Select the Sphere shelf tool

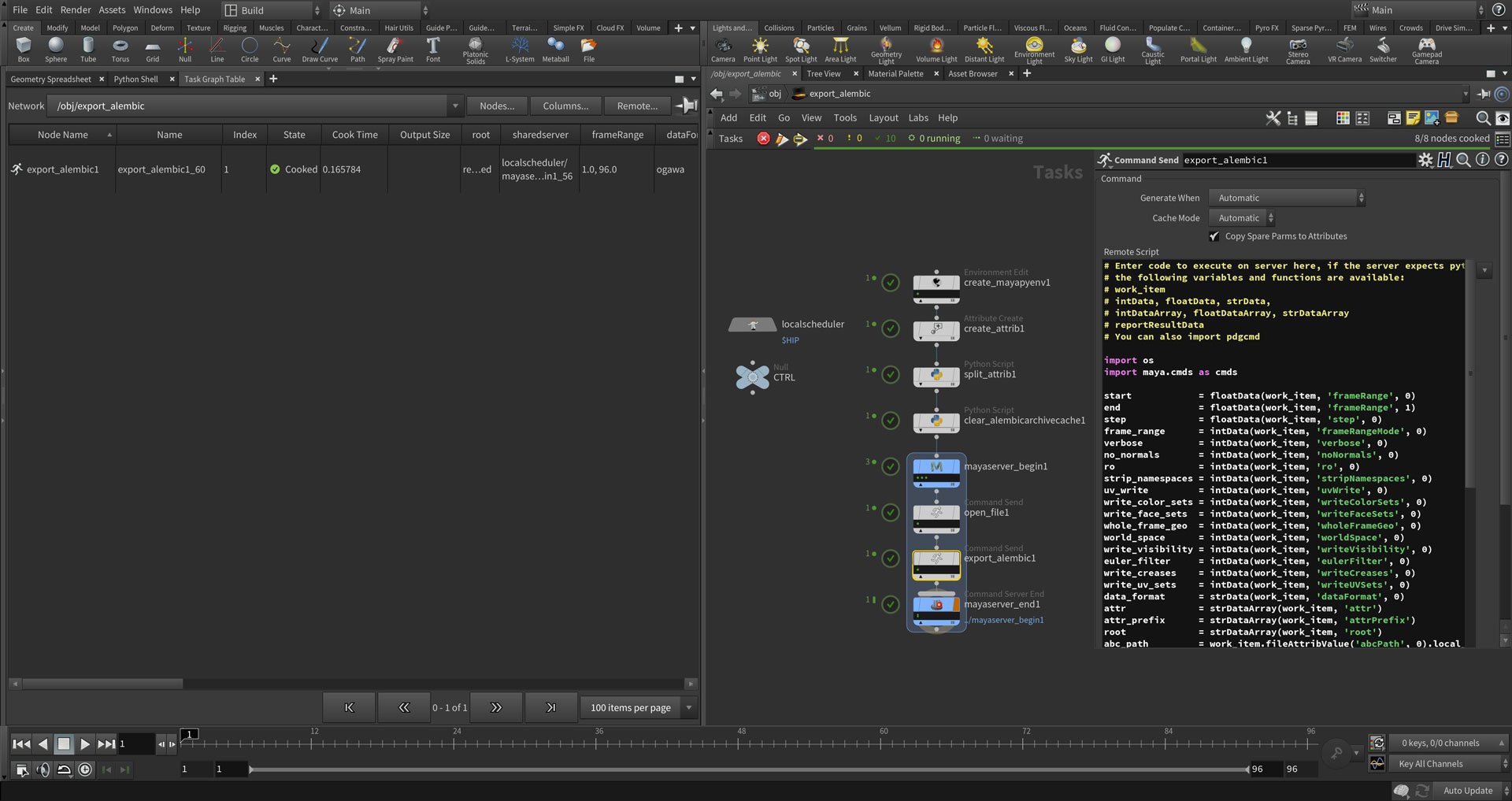pos(56,49)
